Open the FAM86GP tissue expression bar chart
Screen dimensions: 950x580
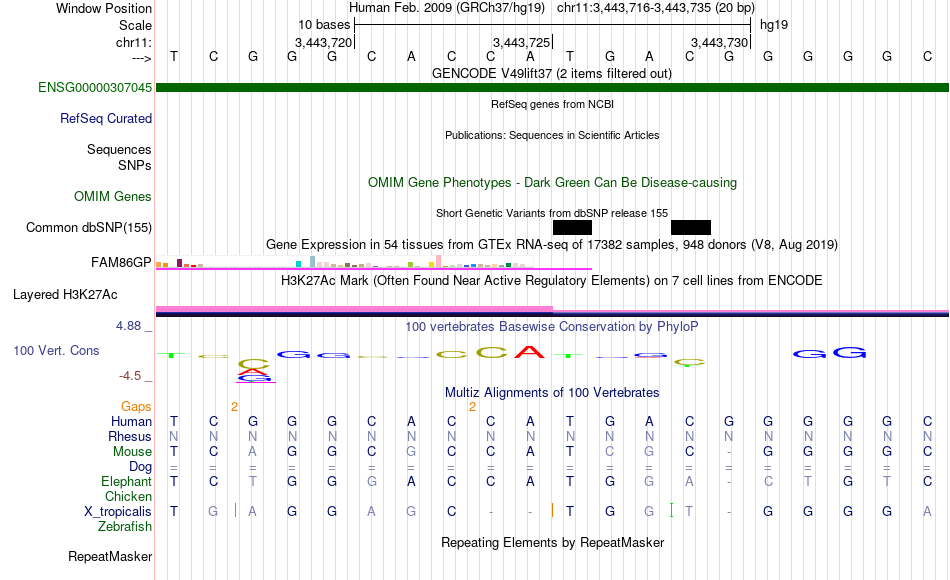344,262
